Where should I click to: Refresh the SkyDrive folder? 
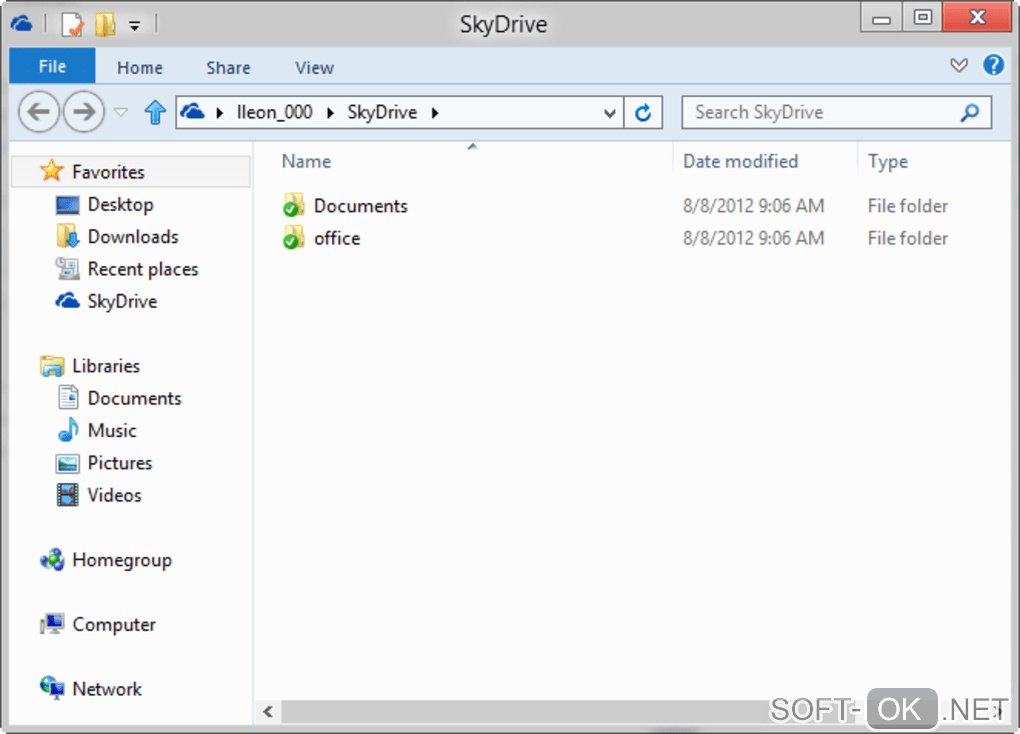pos(643,113)
